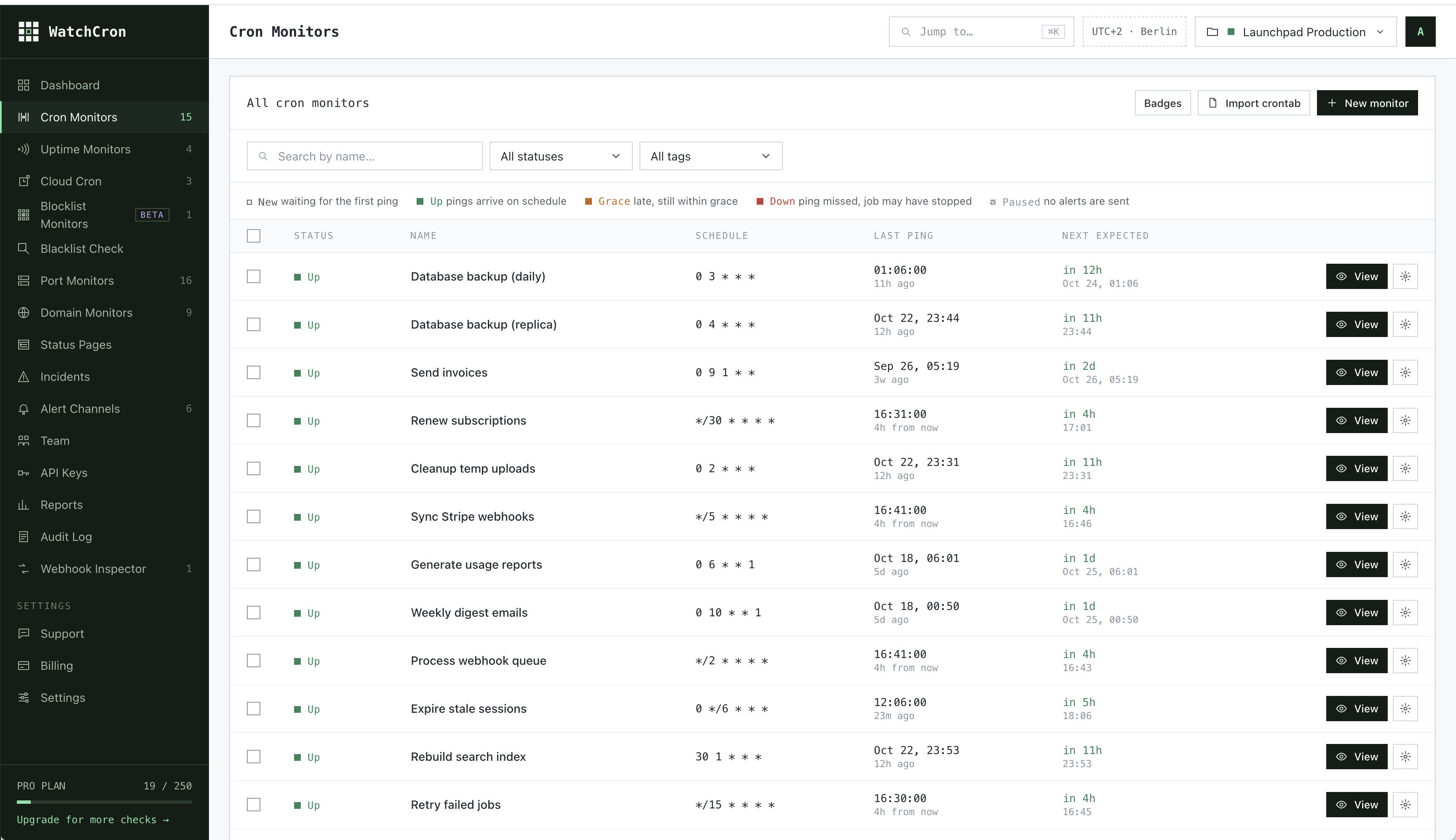Click the Pro plan usage progress bar
Viewport: 1456px width, 840px height.
coord(104,802)
